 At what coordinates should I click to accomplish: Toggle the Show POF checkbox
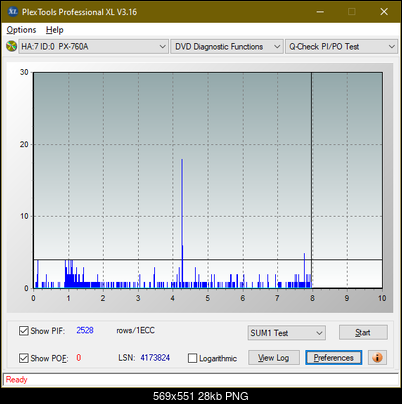pos(24,358)
